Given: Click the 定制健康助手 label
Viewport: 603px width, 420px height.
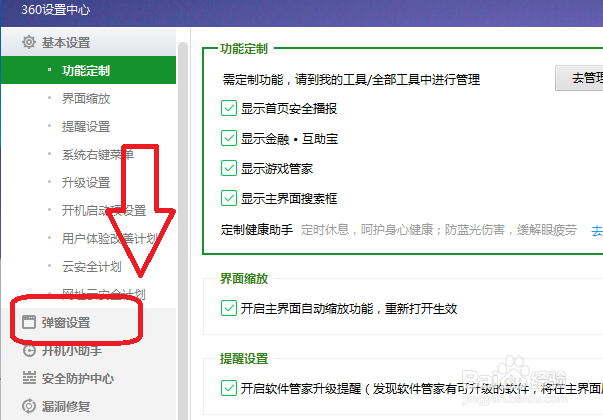Looking at the screenshot, I should point(257,230).
